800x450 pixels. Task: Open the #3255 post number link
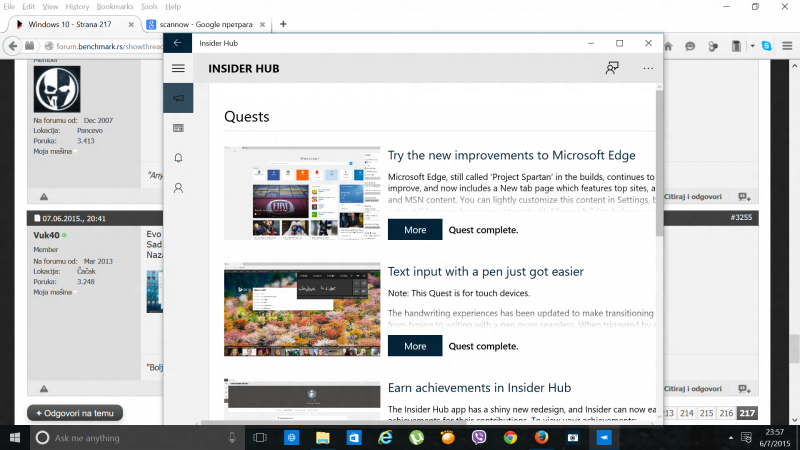[x=741, y=217]
